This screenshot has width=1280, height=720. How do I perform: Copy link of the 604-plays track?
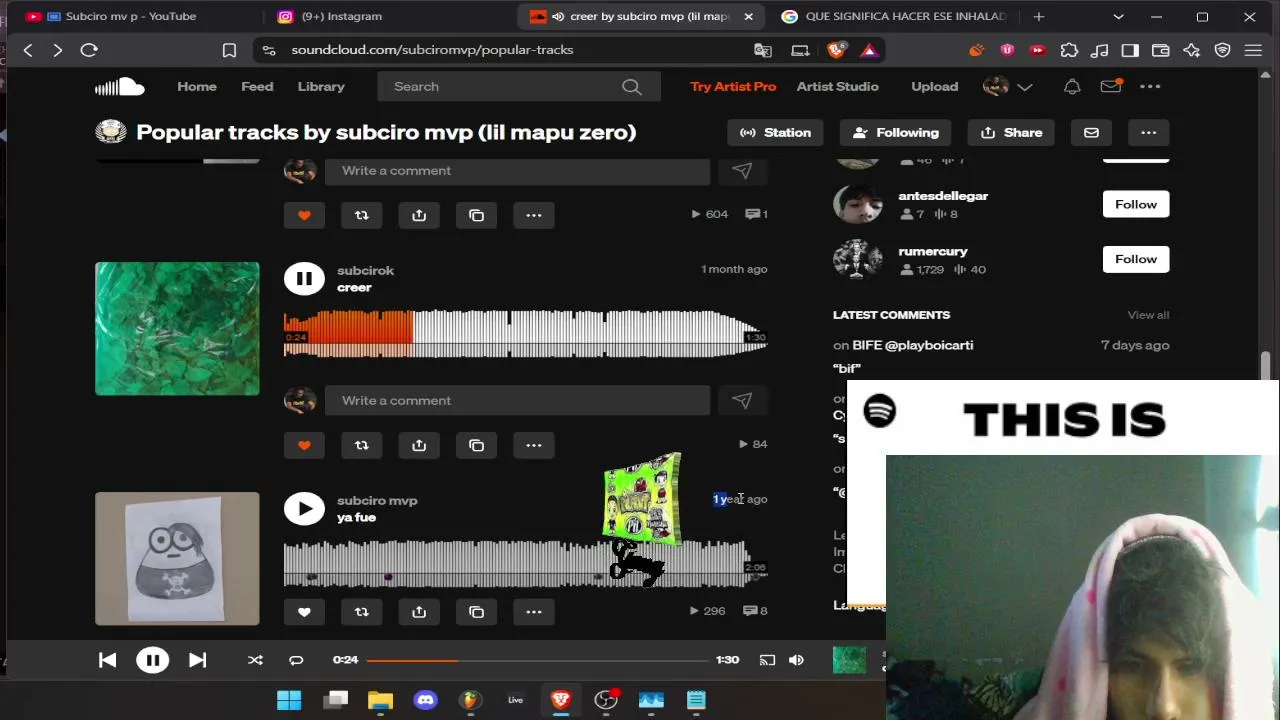[476, 215]
